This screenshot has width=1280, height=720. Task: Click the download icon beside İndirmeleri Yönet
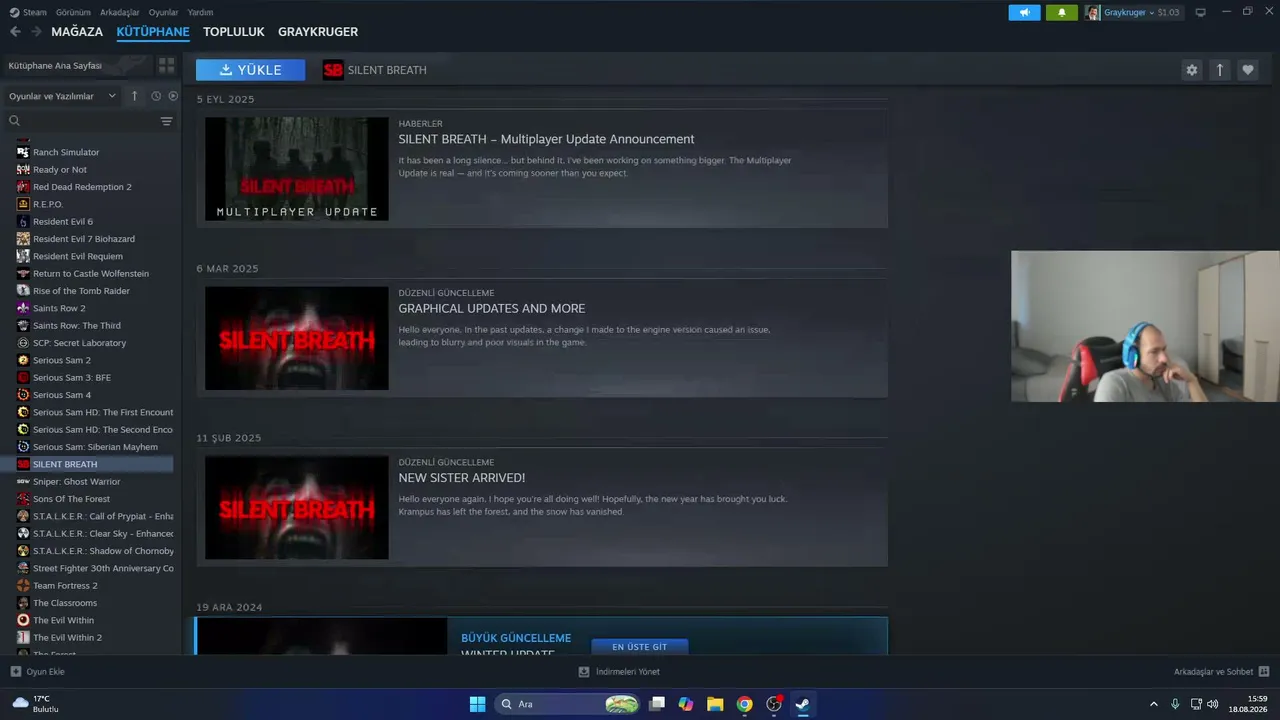584,672
